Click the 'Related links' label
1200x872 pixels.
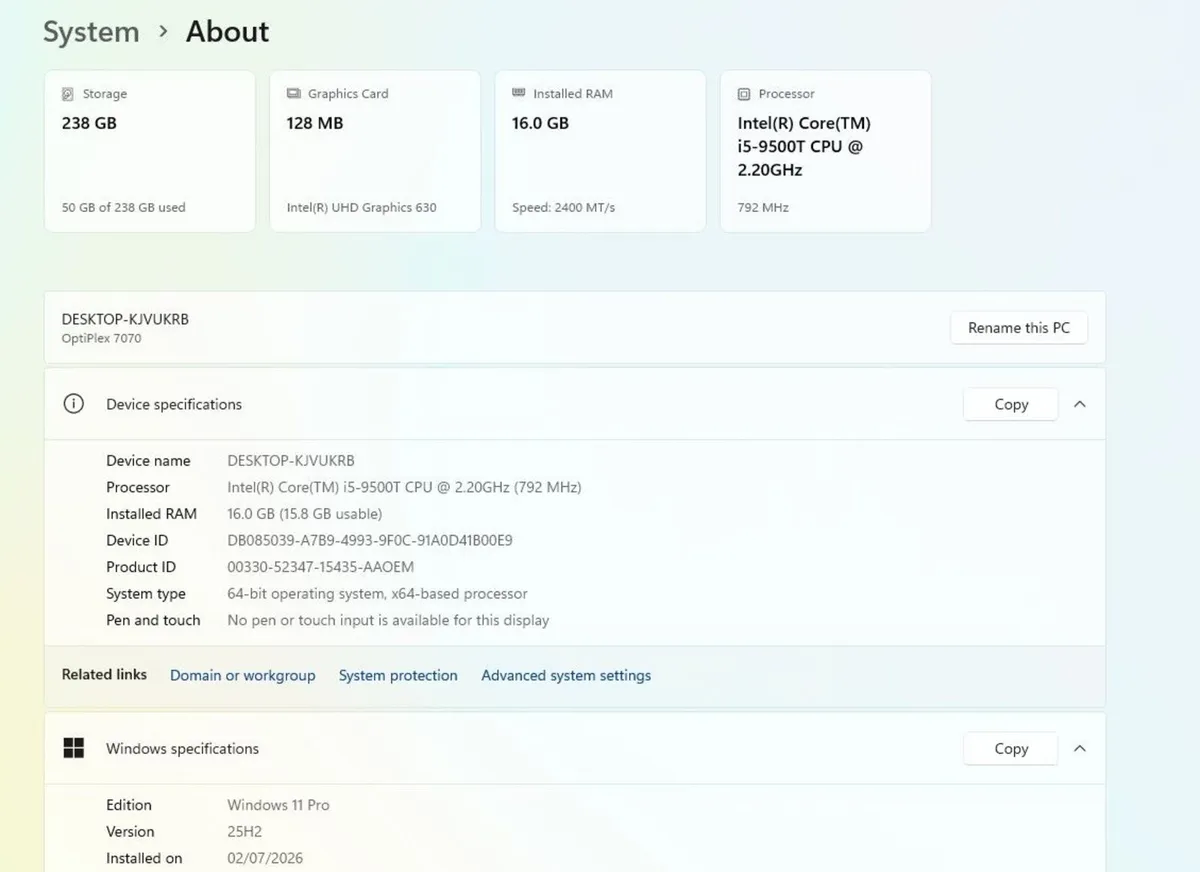click(104, 675)
